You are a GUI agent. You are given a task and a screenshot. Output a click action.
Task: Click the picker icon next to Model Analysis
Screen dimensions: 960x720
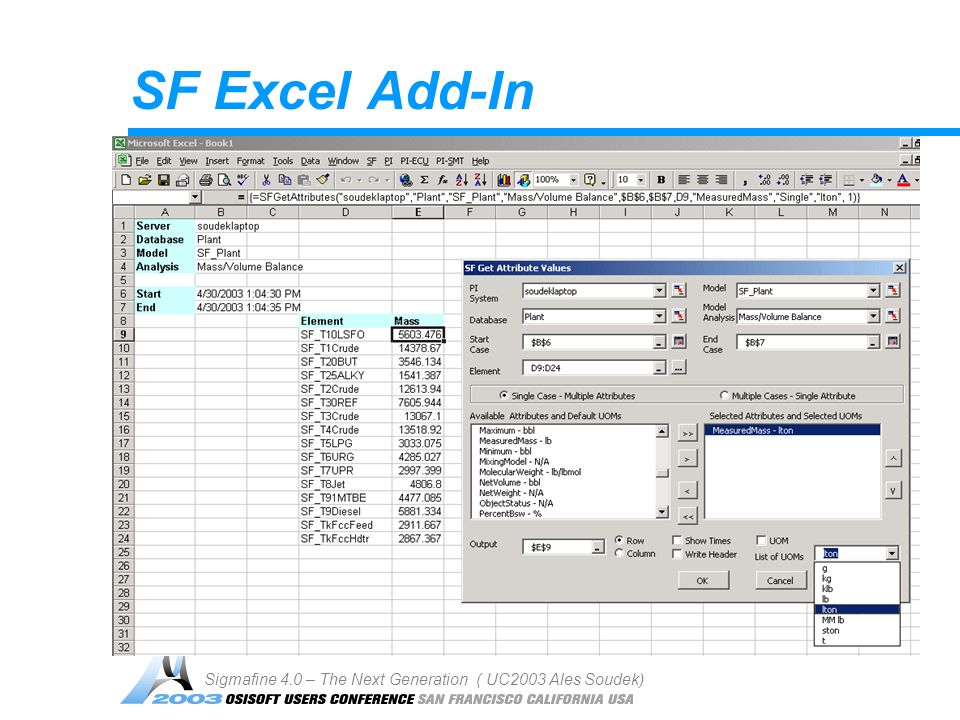click(893, 316)
